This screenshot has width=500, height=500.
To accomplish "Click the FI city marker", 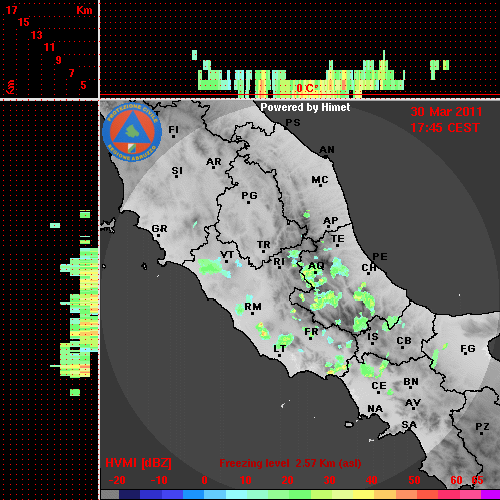I will point(173,136).
